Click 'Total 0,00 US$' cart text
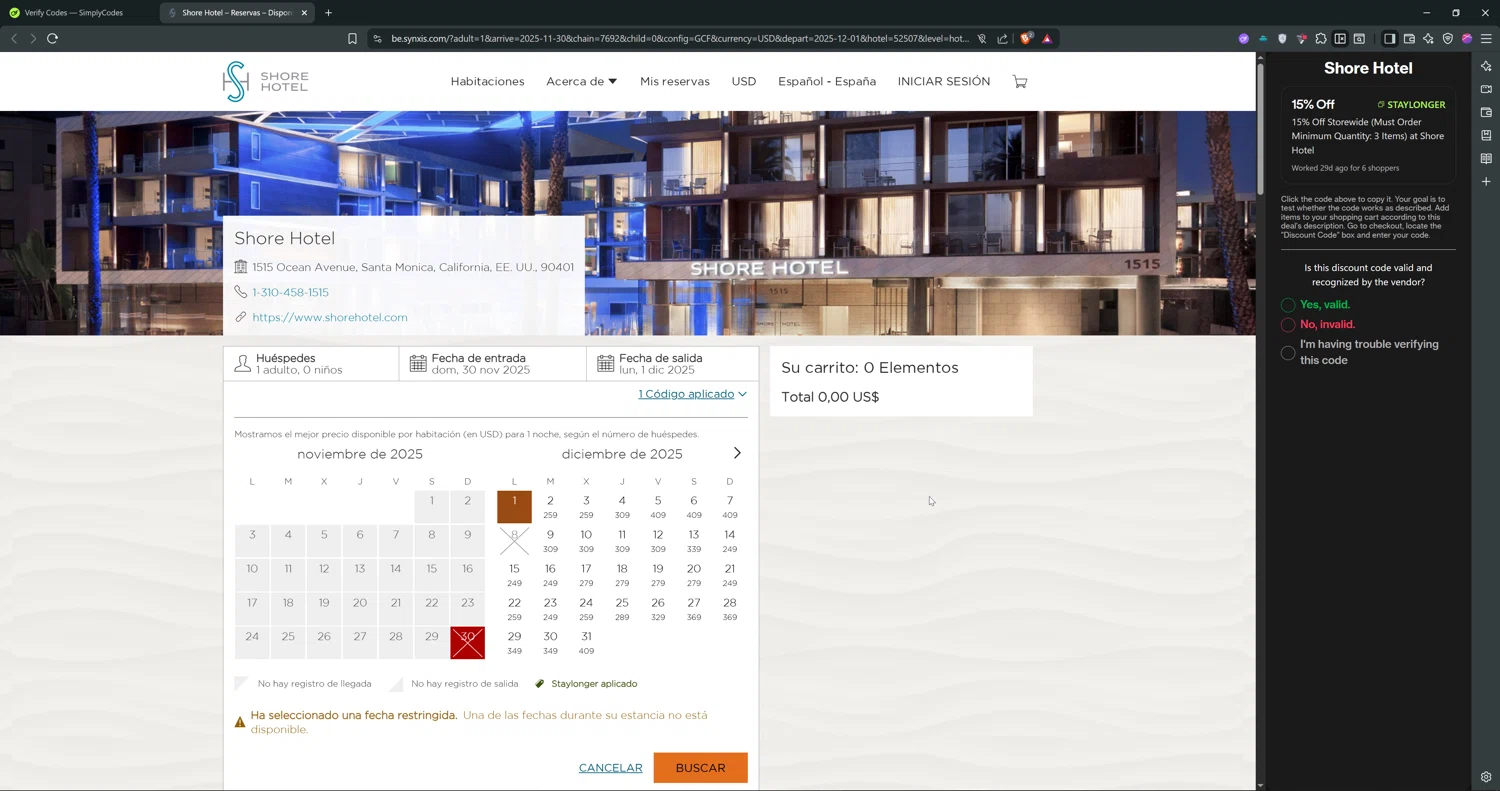 (830, 397)
